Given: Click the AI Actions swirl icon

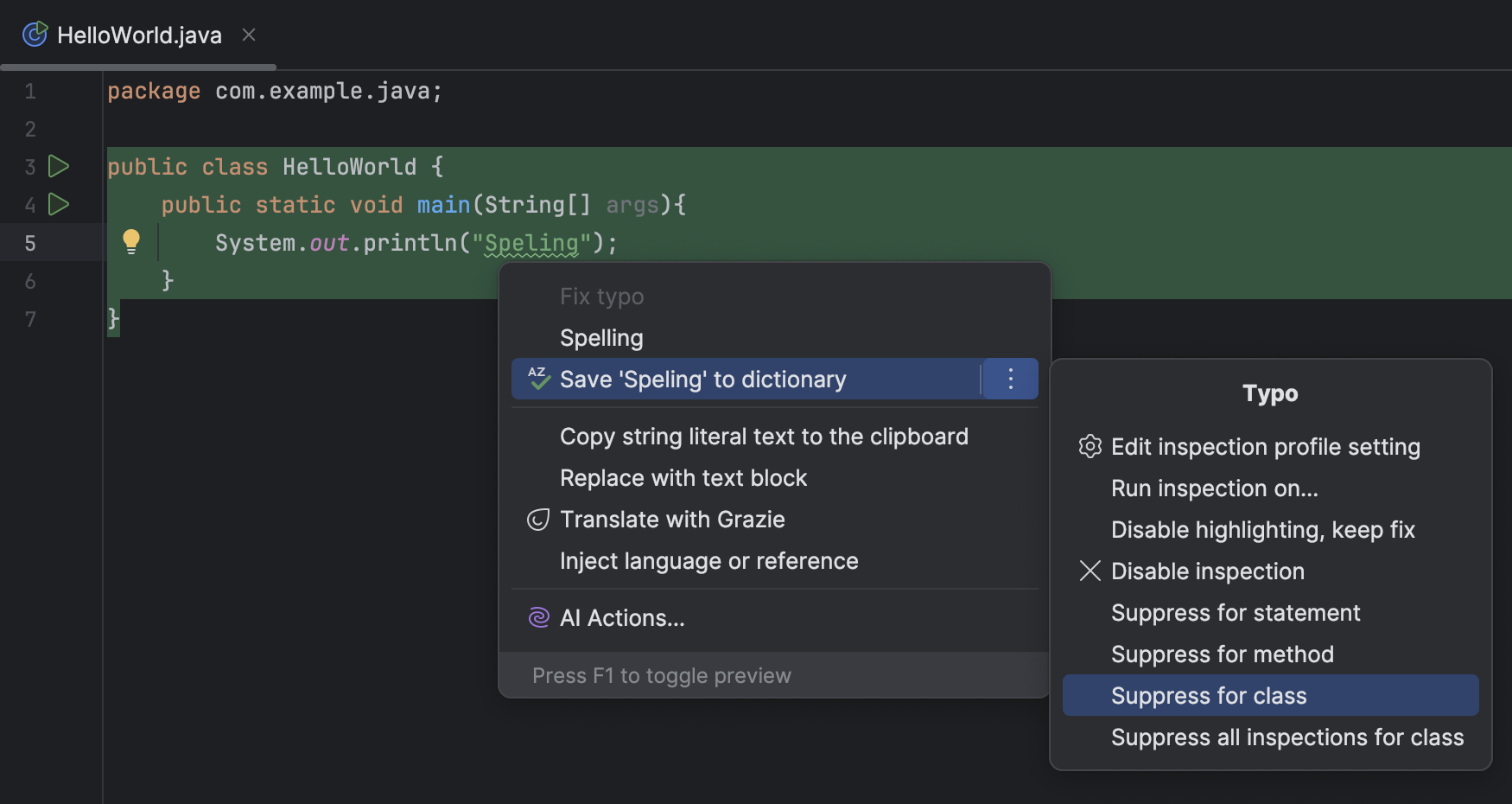Looking at the screenshot, I should 537,617.
